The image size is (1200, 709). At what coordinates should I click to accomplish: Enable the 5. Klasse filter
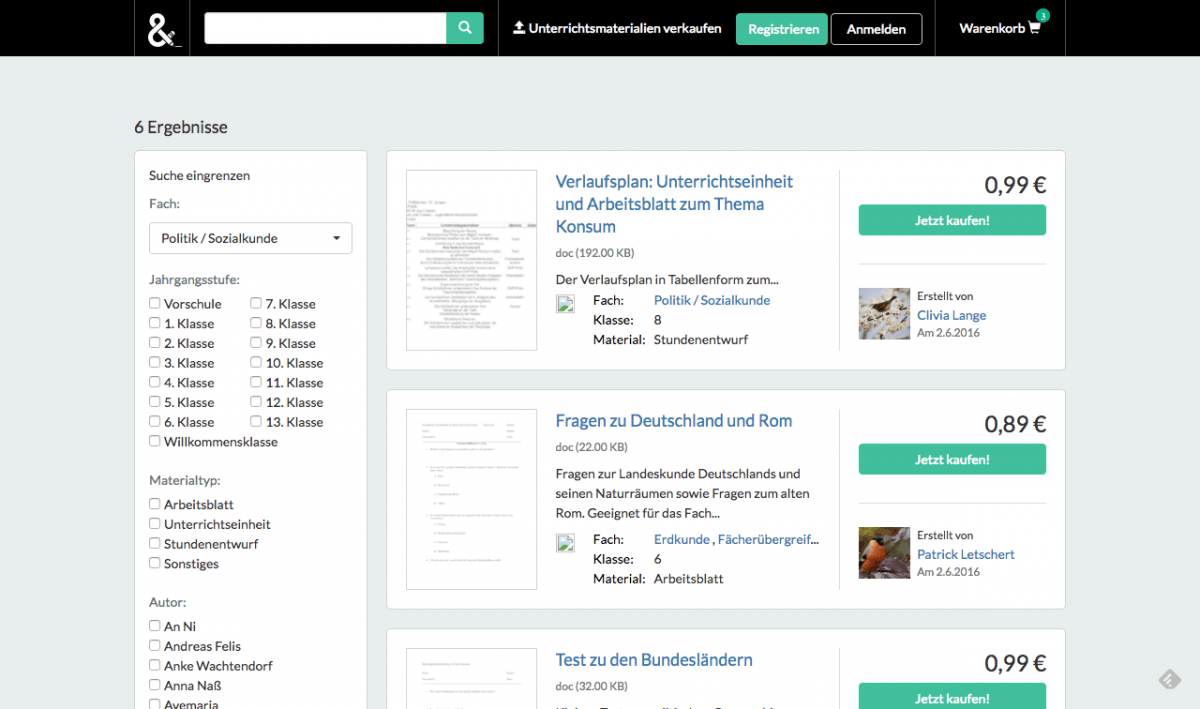pos(155,402)
